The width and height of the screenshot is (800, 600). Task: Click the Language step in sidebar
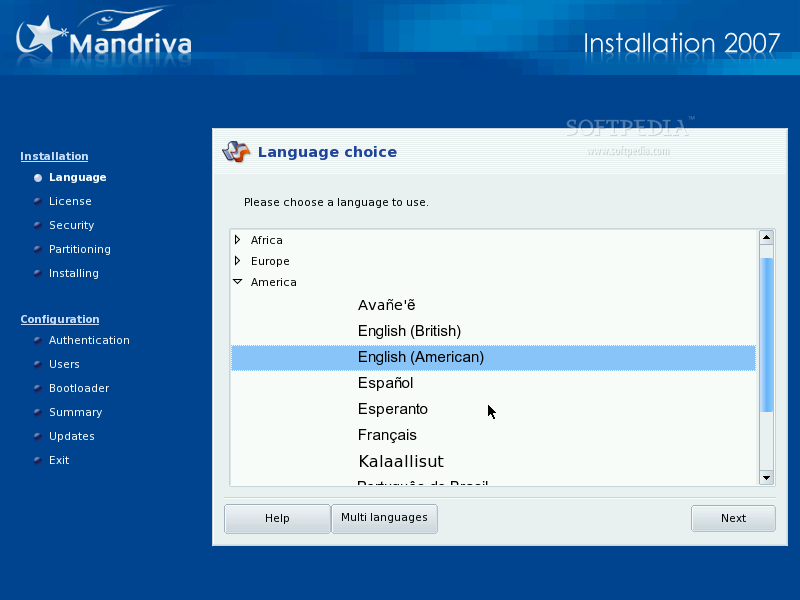pyautogui.click(x=78, y=177)
